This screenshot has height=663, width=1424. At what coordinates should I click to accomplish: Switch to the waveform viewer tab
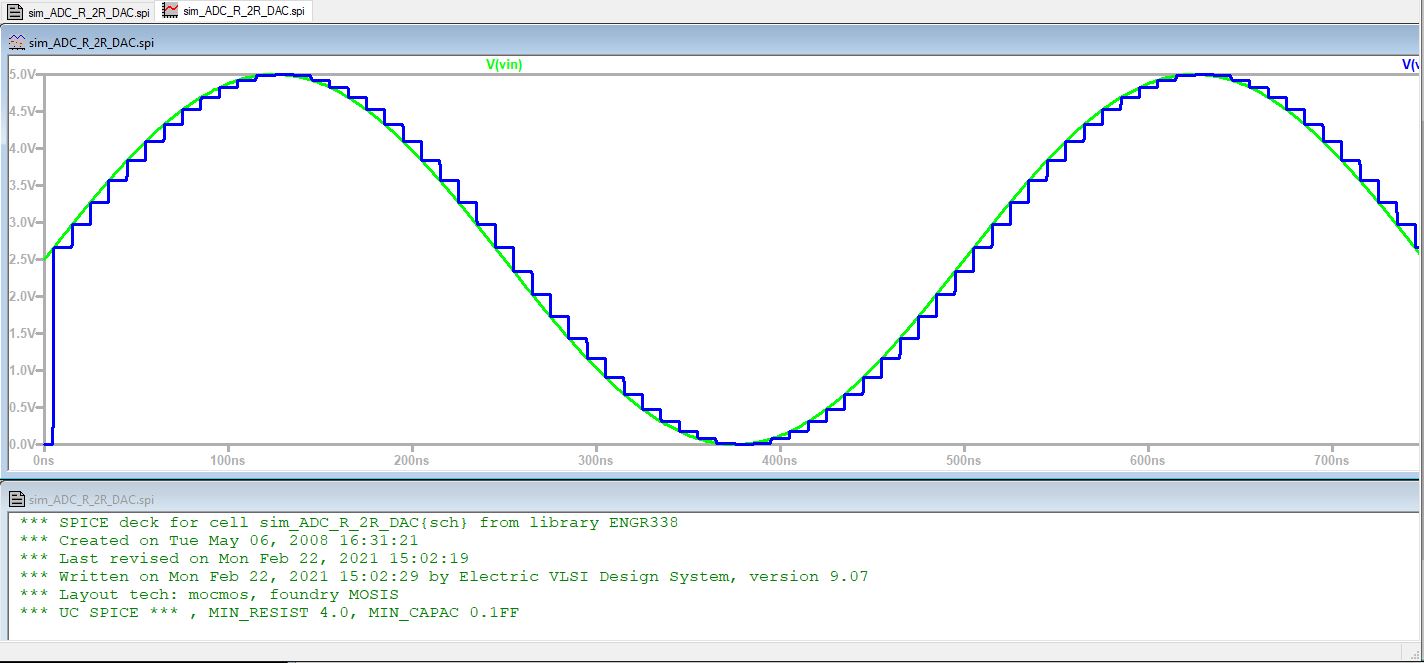[x=243, y=11]
